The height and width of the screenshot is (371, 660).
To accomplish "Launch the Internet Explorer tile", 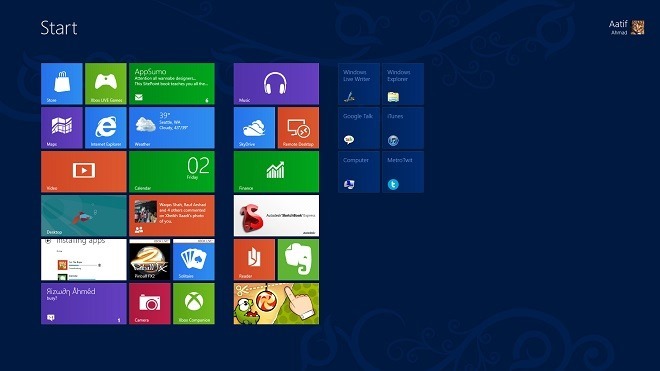I will [x=106, y=128].
